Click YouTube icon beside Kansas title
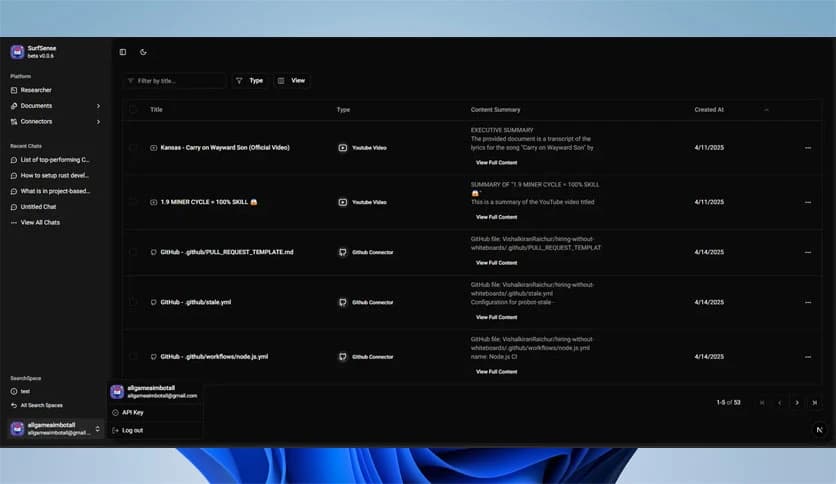This screenshot has height=484, width=836. [154, 148]
